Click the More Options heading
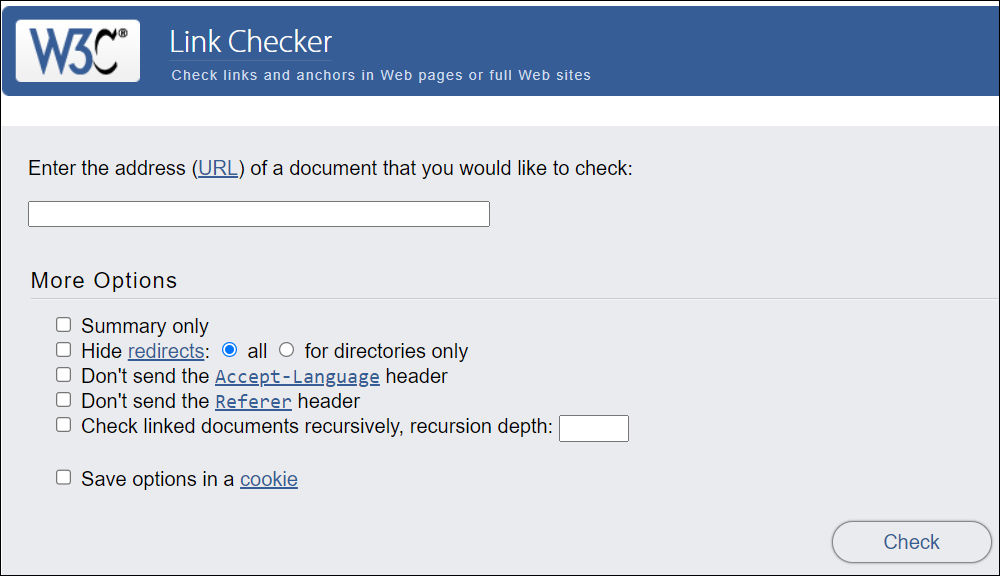 pyautogui.click(x=103, y=281)
